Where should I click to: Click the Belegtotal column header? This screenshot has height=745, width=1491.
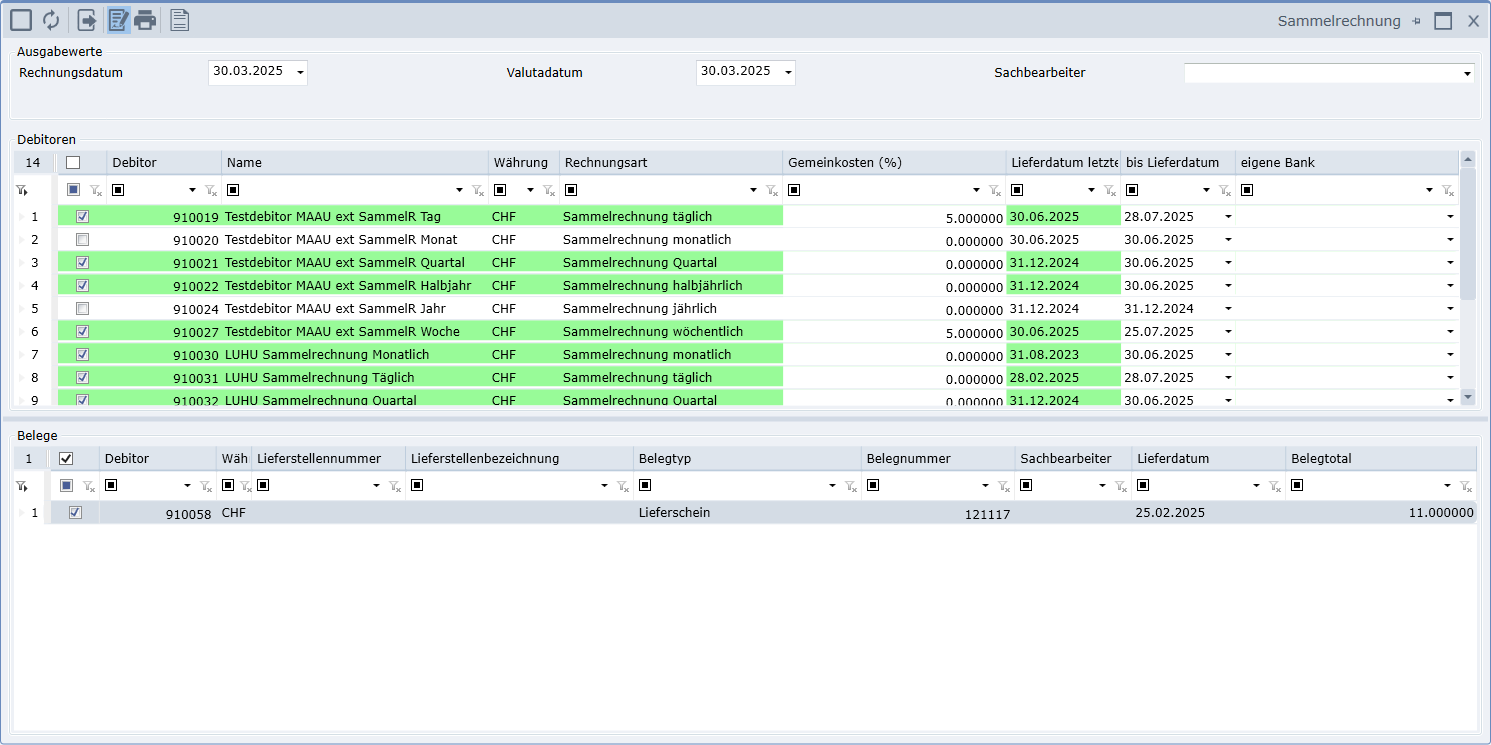click(x=1380, y=459)
